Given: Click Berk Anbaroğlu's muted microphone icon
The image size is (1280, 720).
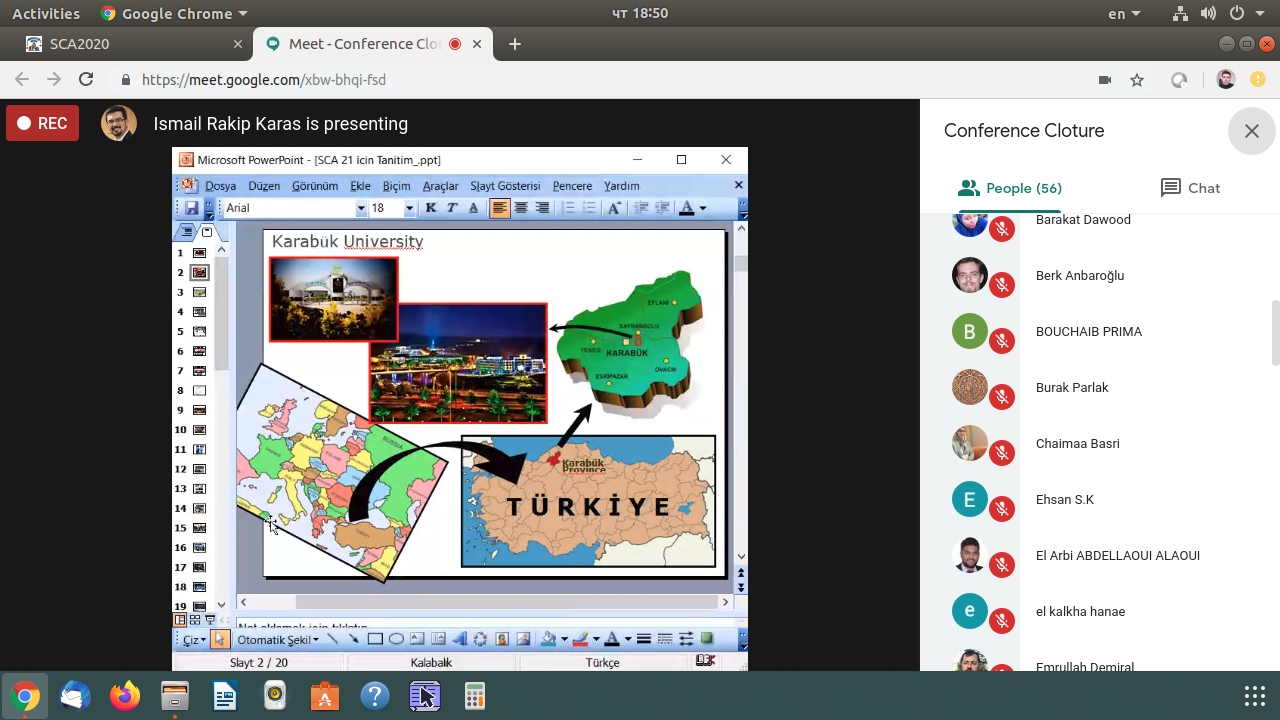Looking at the screenshot, I should click(1001, 285).
